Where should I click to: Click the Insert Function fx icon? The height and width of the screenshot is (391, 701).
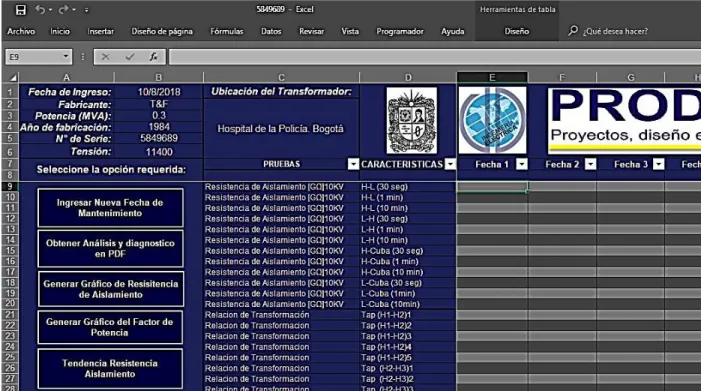pos(153,57)
